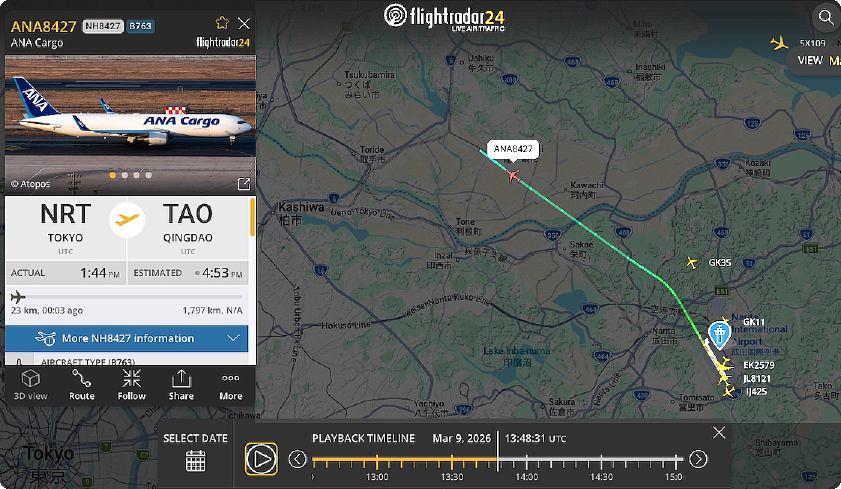Open the map search magnifier
Image resolution: width=841 pixels, height=489 pixels.
point(825,18)
